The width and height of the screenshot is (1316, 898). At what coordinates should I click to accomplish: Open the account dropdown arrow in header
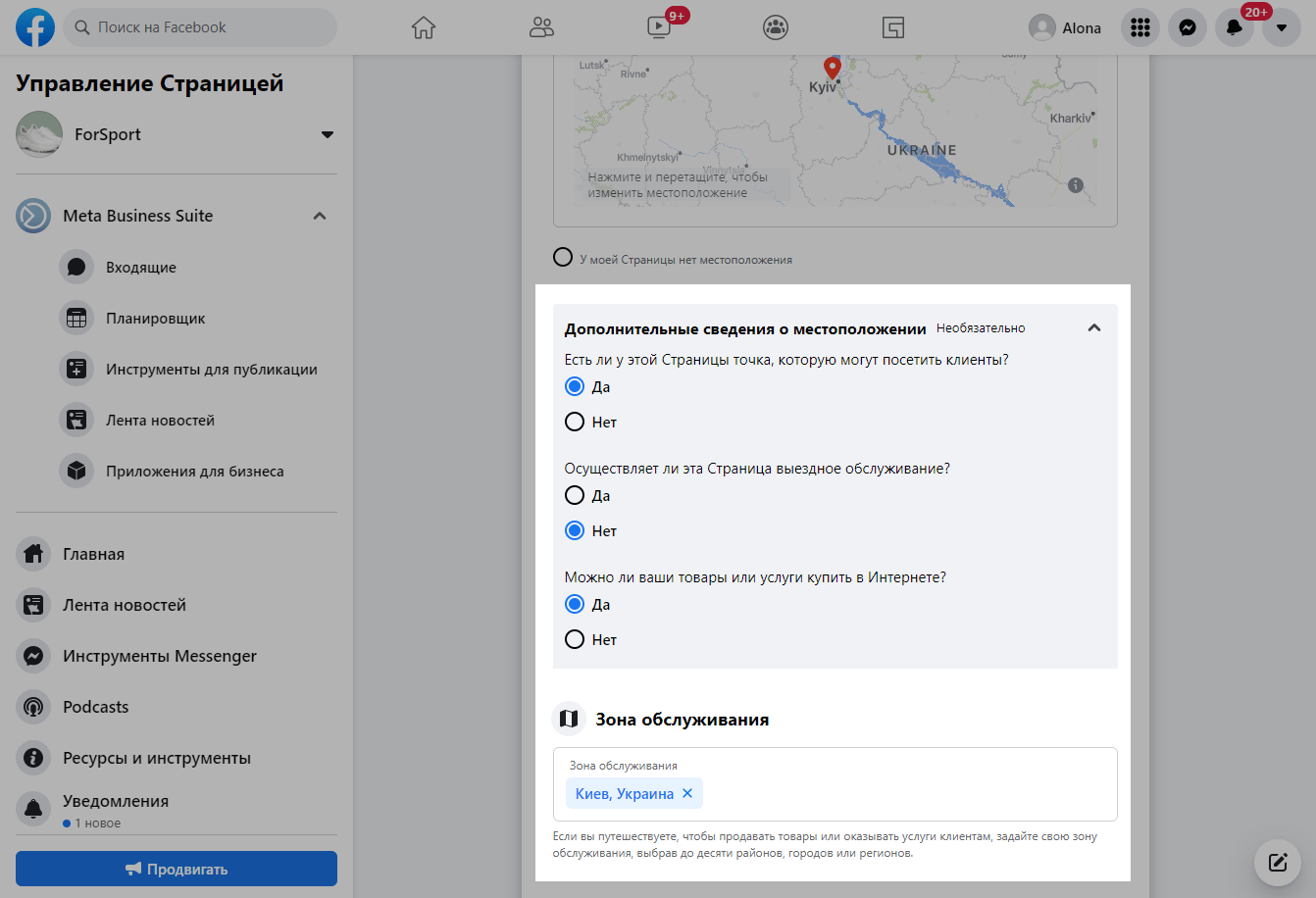[x=1281, y=27]
